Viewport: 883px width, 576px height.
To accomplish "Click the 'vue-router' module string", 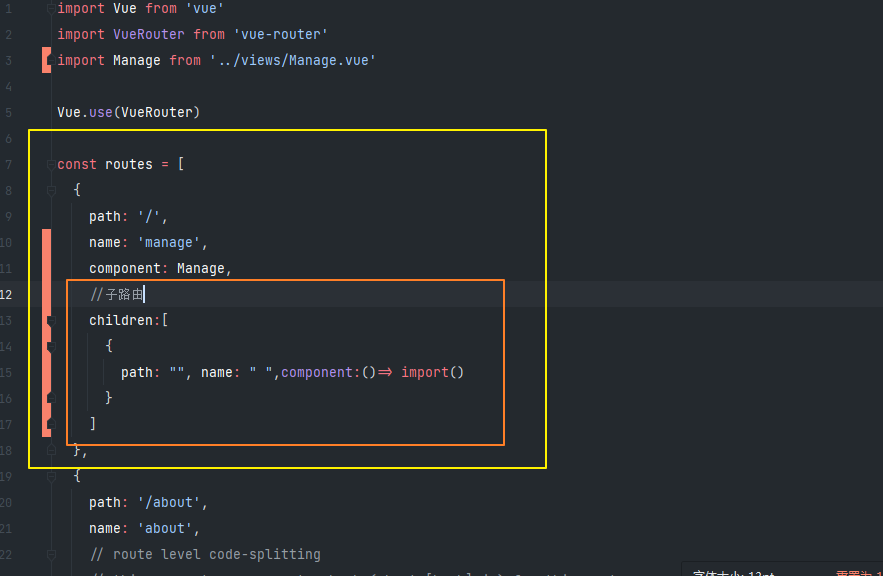I will [280, 35].
